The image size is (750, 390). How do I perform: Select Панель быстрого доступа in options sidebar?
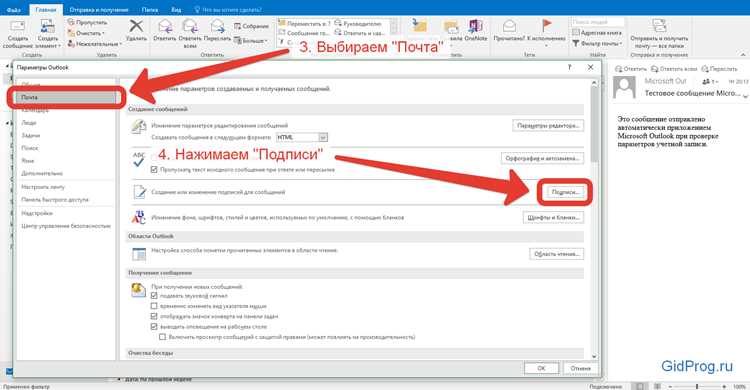[66, 200]
